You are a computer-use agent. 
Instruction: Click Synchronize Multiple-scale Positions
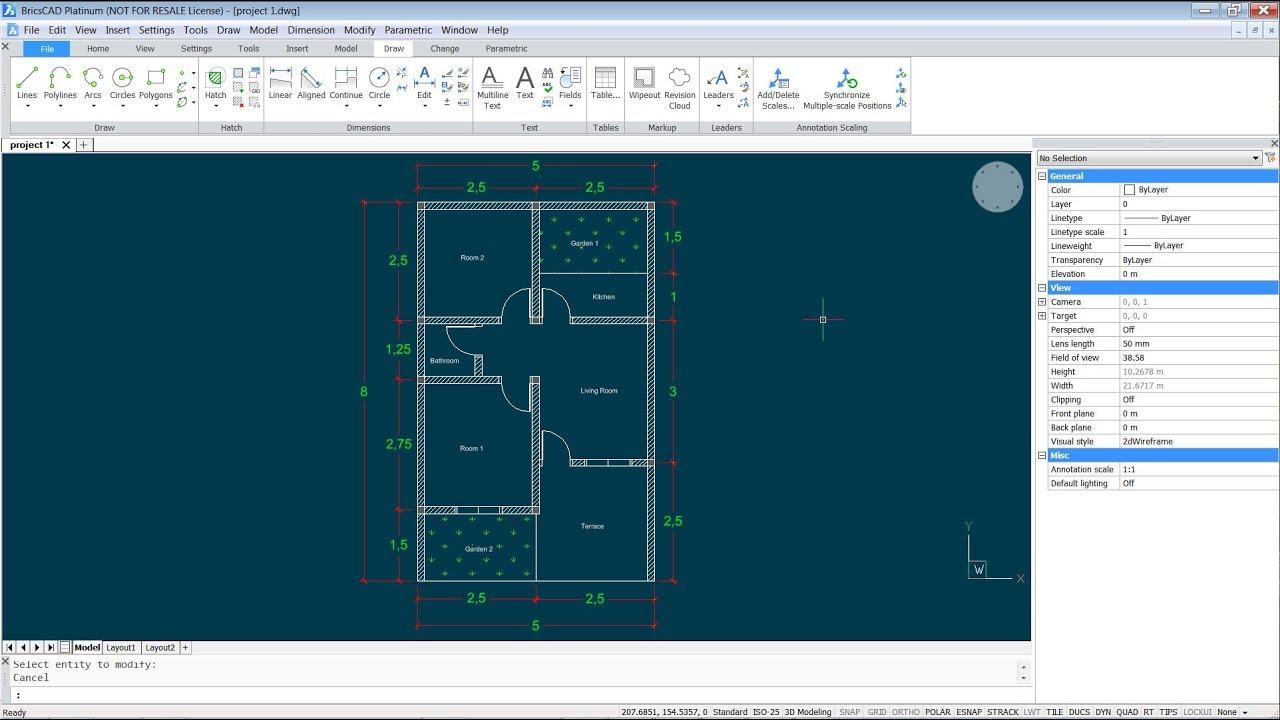click(847, 87)
